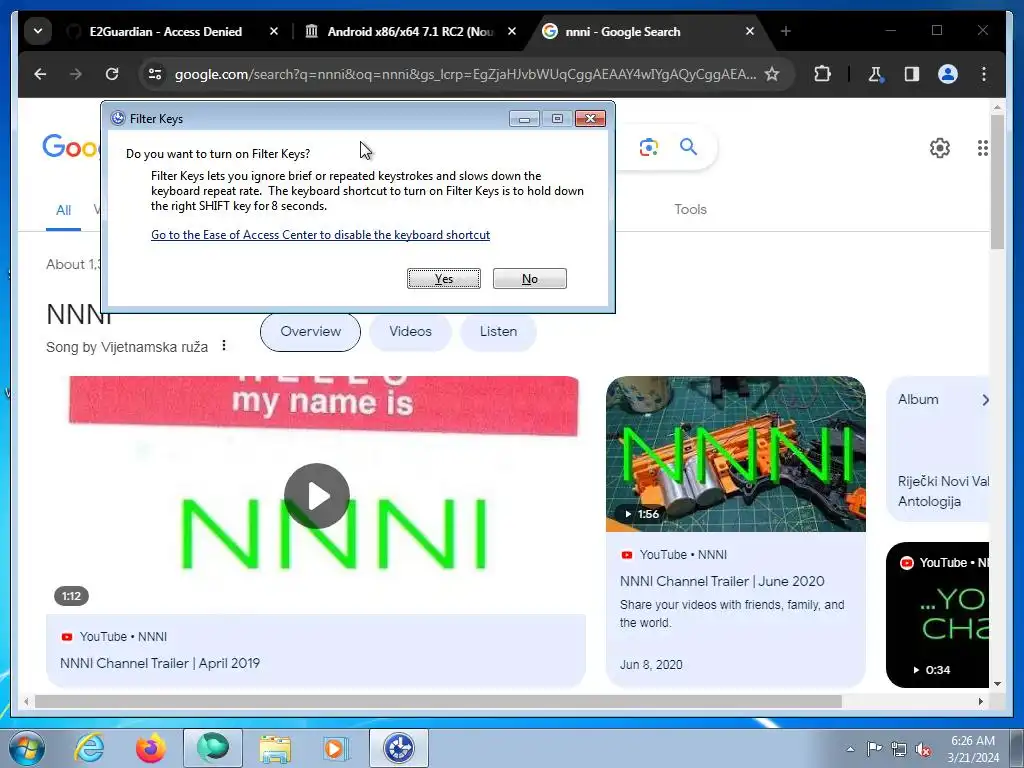The width and height of the screenshot is (1024, 768).
Task: Open Action Center flag icon
Action: pyautogui.click(x=874, y=749)
